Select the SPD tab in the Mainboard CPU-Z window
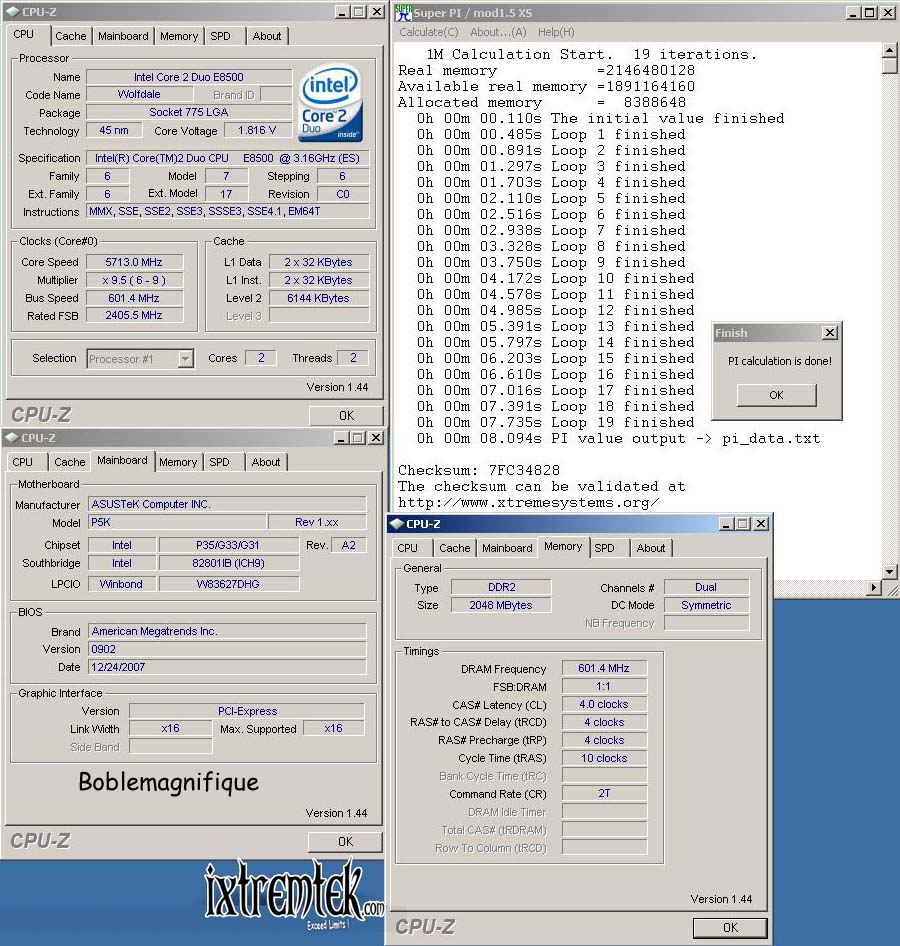The width and height of the screenshot is (900, 946). tap(219, 462)
